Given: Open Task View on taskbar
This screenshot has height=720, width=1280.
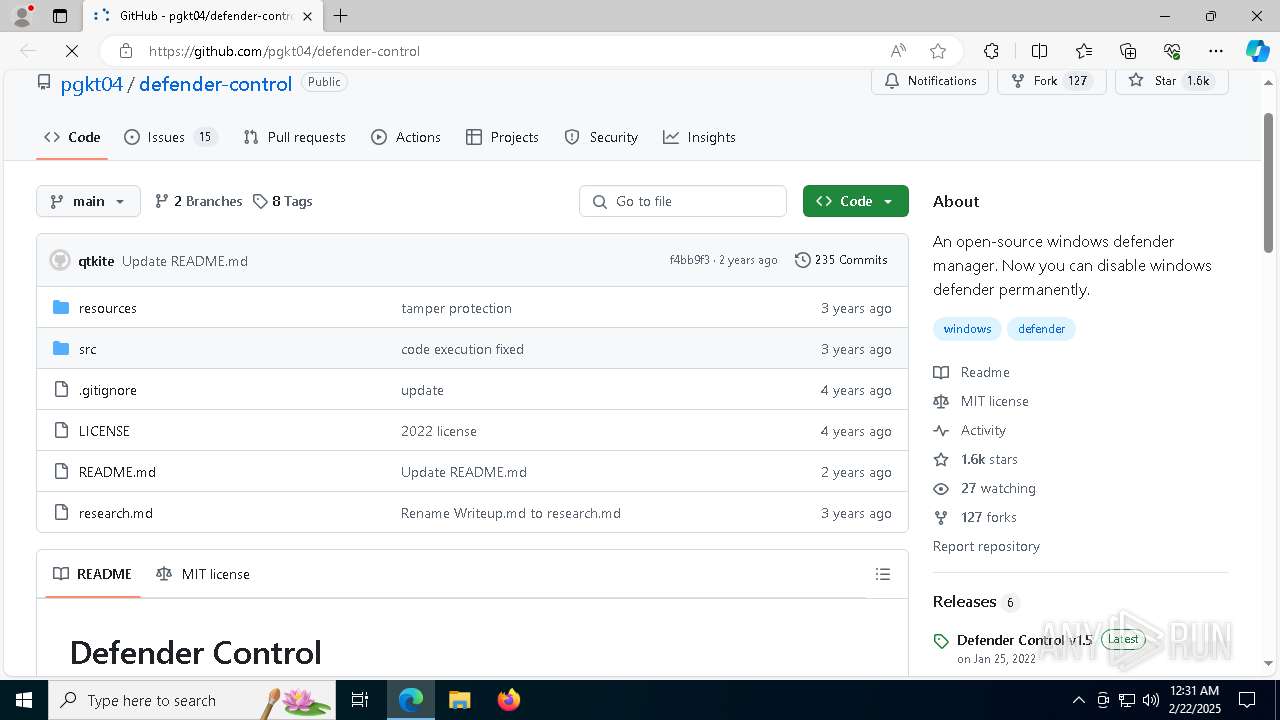Looking at the screenshot, I should (x=360, y=700).
